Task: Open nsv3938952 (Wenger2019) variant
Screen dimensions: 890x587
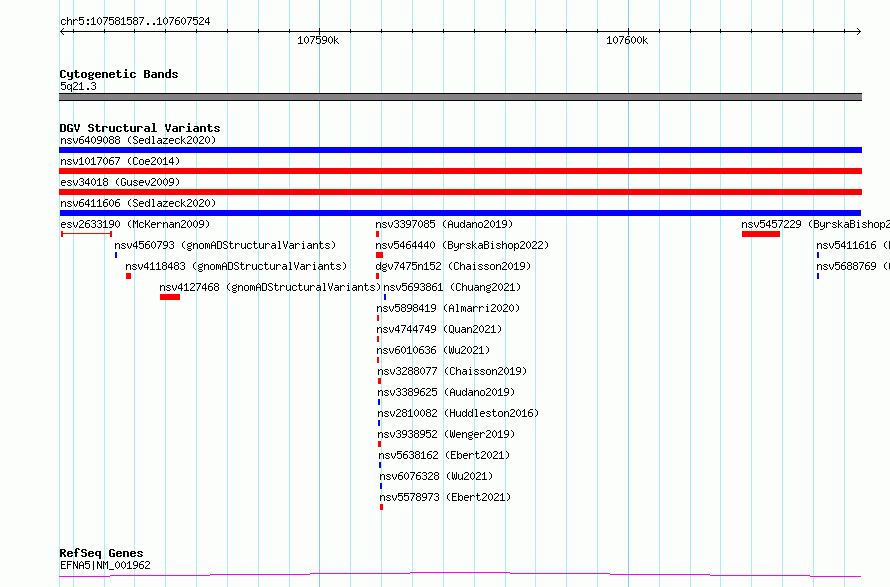Action: (446, 434)
